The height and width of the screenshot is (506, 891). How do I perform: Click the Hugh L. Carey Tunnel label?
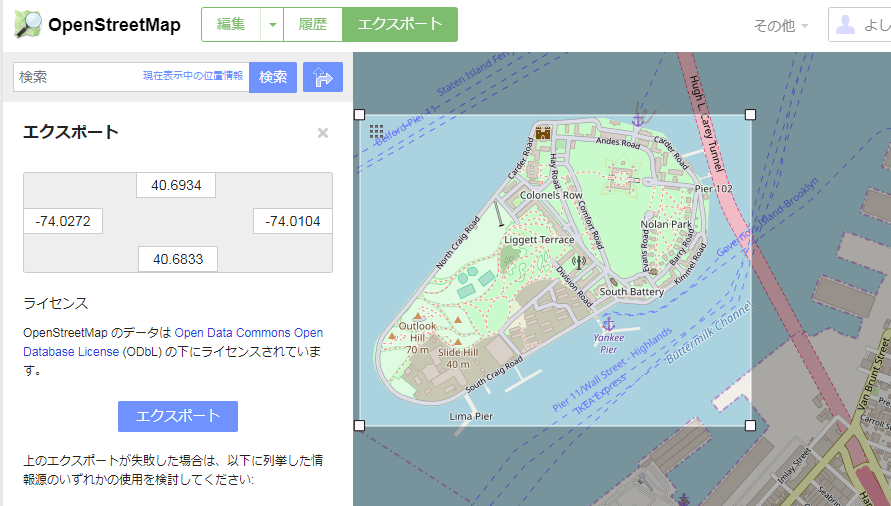(707, 123)
